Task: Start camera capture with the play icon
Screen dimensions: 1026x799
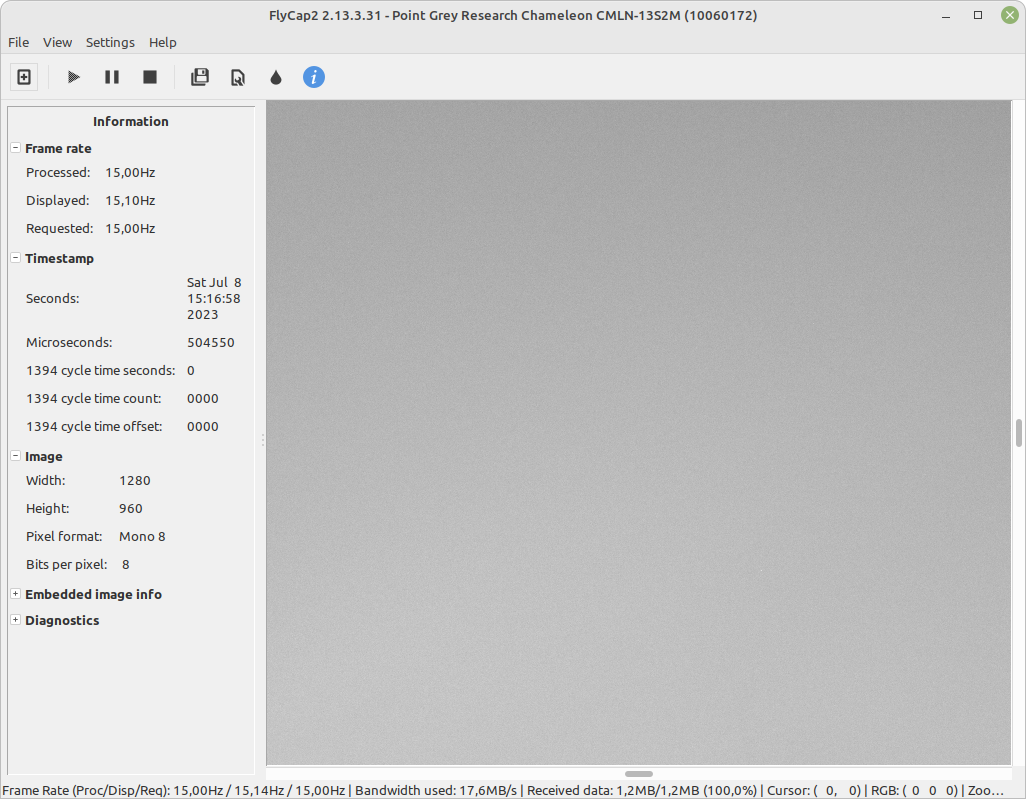Action: pyautogui.click(x=72, y=76)
